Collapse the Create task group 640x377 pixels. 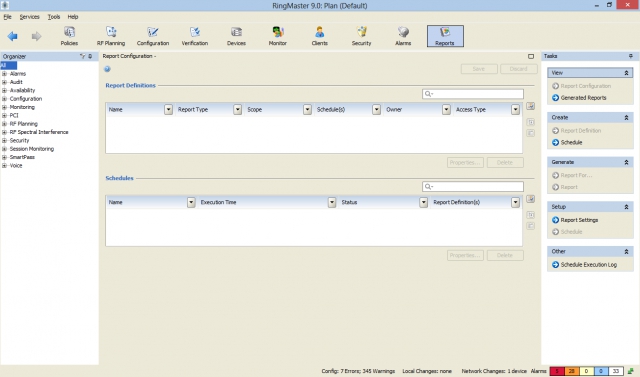[x=626, y=118]
